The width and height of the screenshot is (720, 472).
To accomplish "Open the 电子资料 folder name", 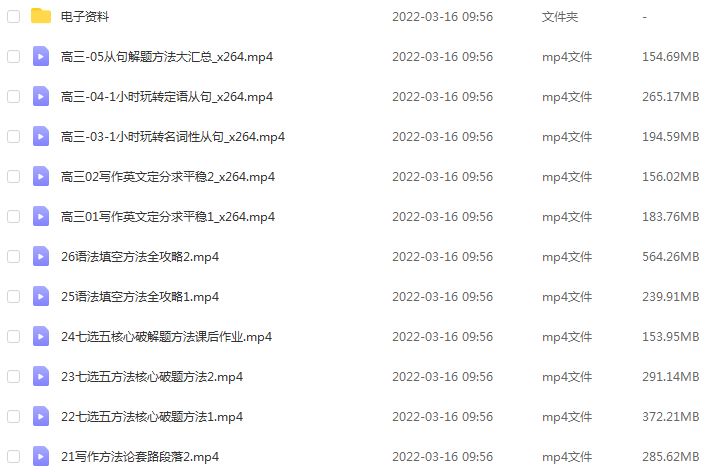I will click(85, 17).
